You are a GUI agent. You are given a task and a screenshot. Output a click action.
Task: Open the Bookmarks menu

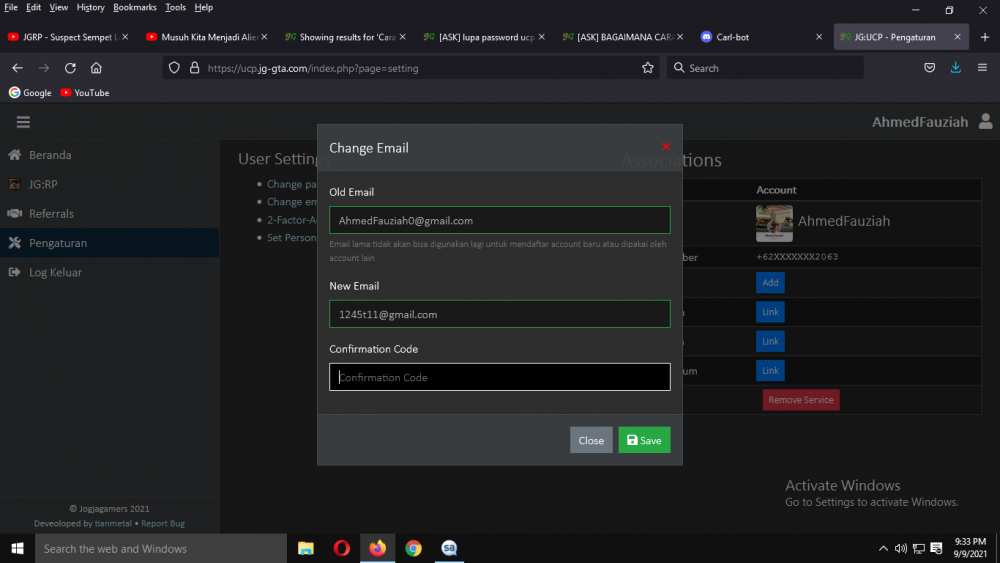135,7
